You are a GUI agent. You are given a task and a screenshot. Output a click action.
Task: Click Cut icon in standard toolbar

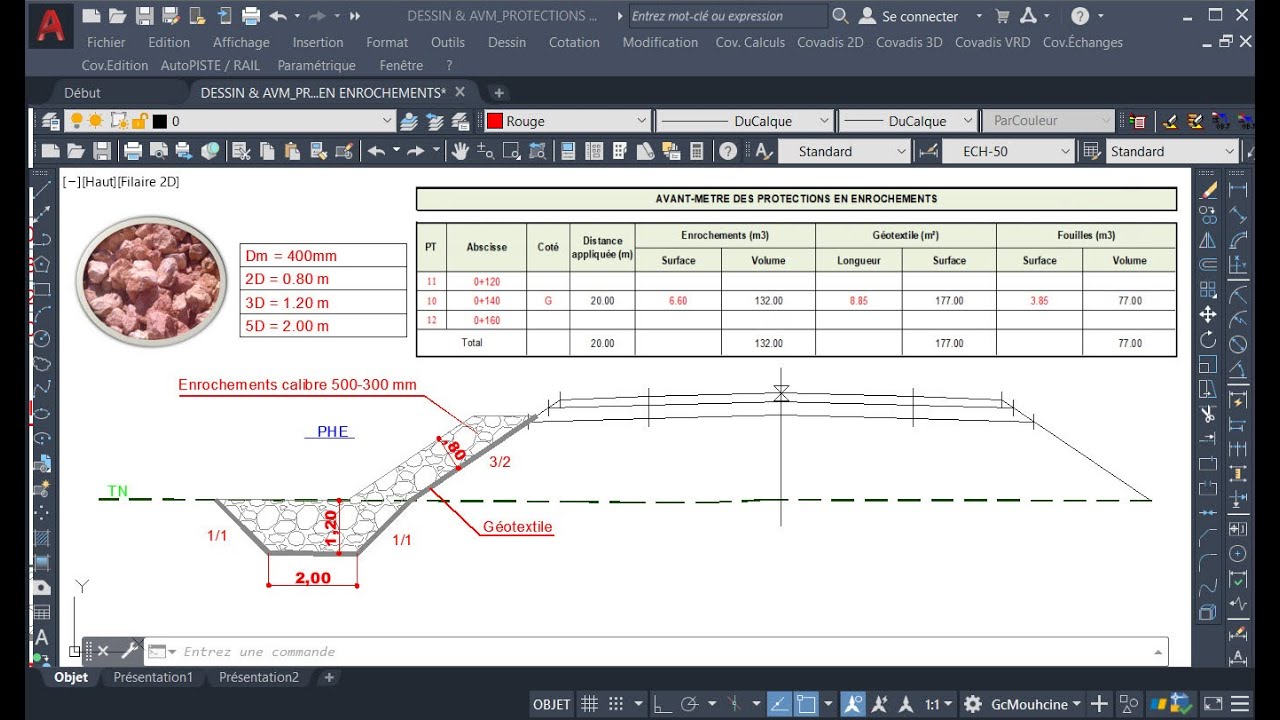pyautogui.click(x=241, y=151)
